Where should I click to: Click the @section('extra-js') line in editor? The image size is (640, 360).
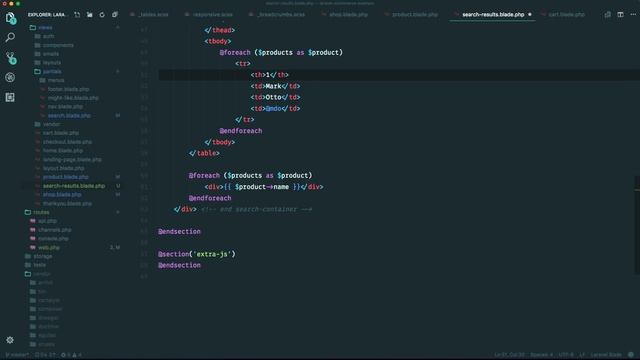pyautogui.click(x=197, y=254)
